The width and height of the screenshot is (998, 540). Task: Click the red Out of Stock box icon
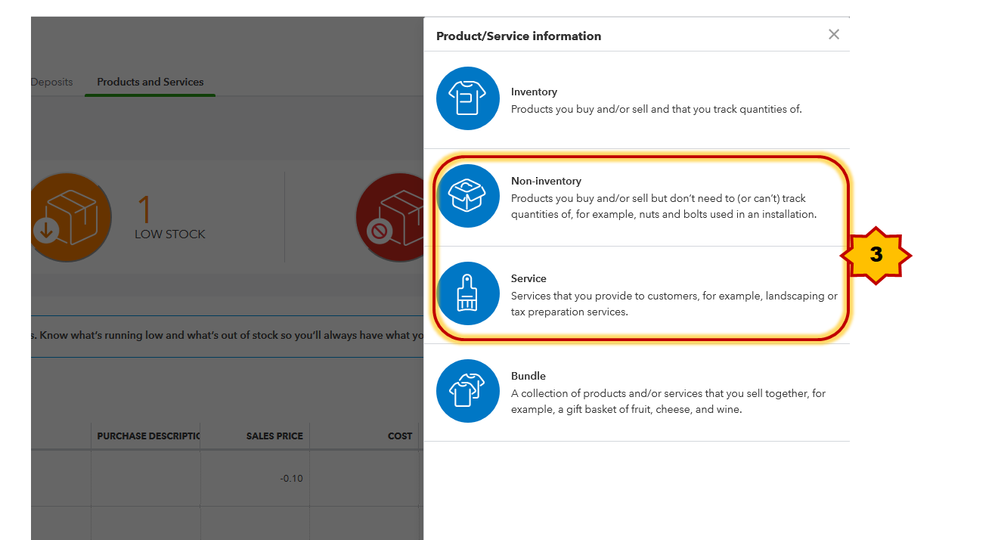pyautogui.click(x=390, y=217)
